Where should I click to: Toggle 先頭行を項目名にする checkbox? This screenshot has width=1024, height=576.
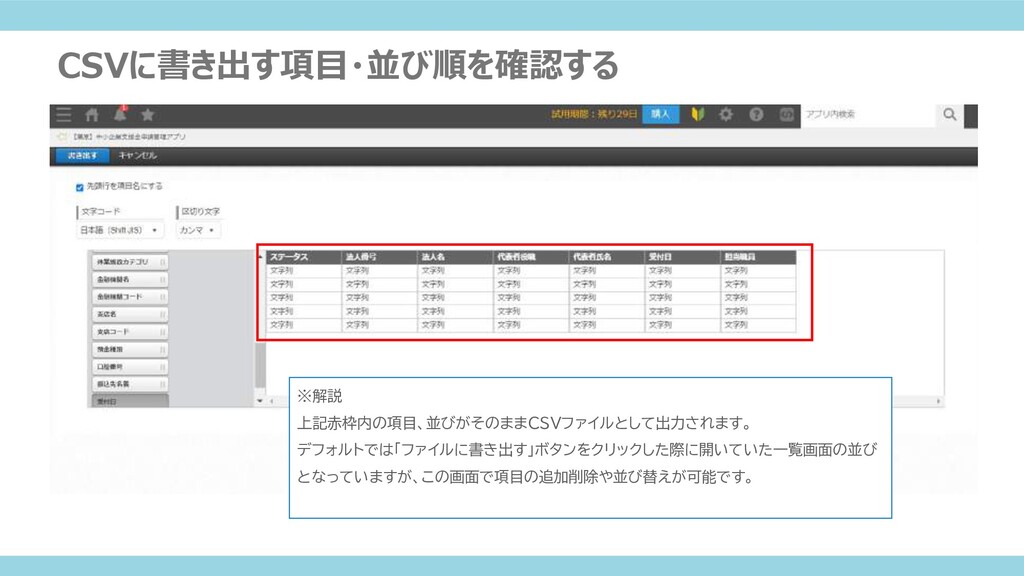[x=80, y=187]
